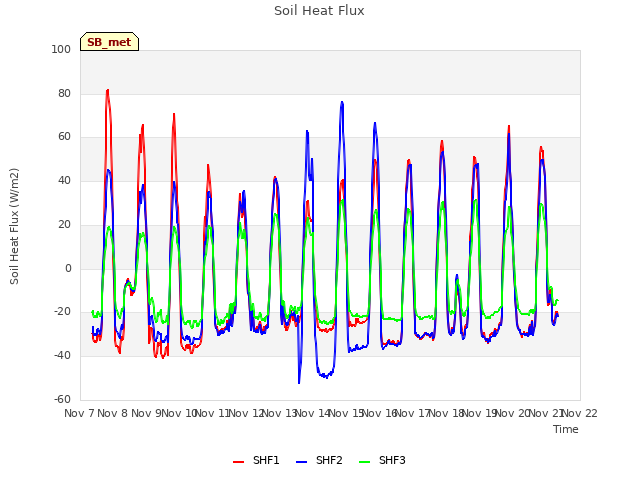Click the green SHF3 legend line marker
This screenshot has height=480, width=640.
(364, 462)
